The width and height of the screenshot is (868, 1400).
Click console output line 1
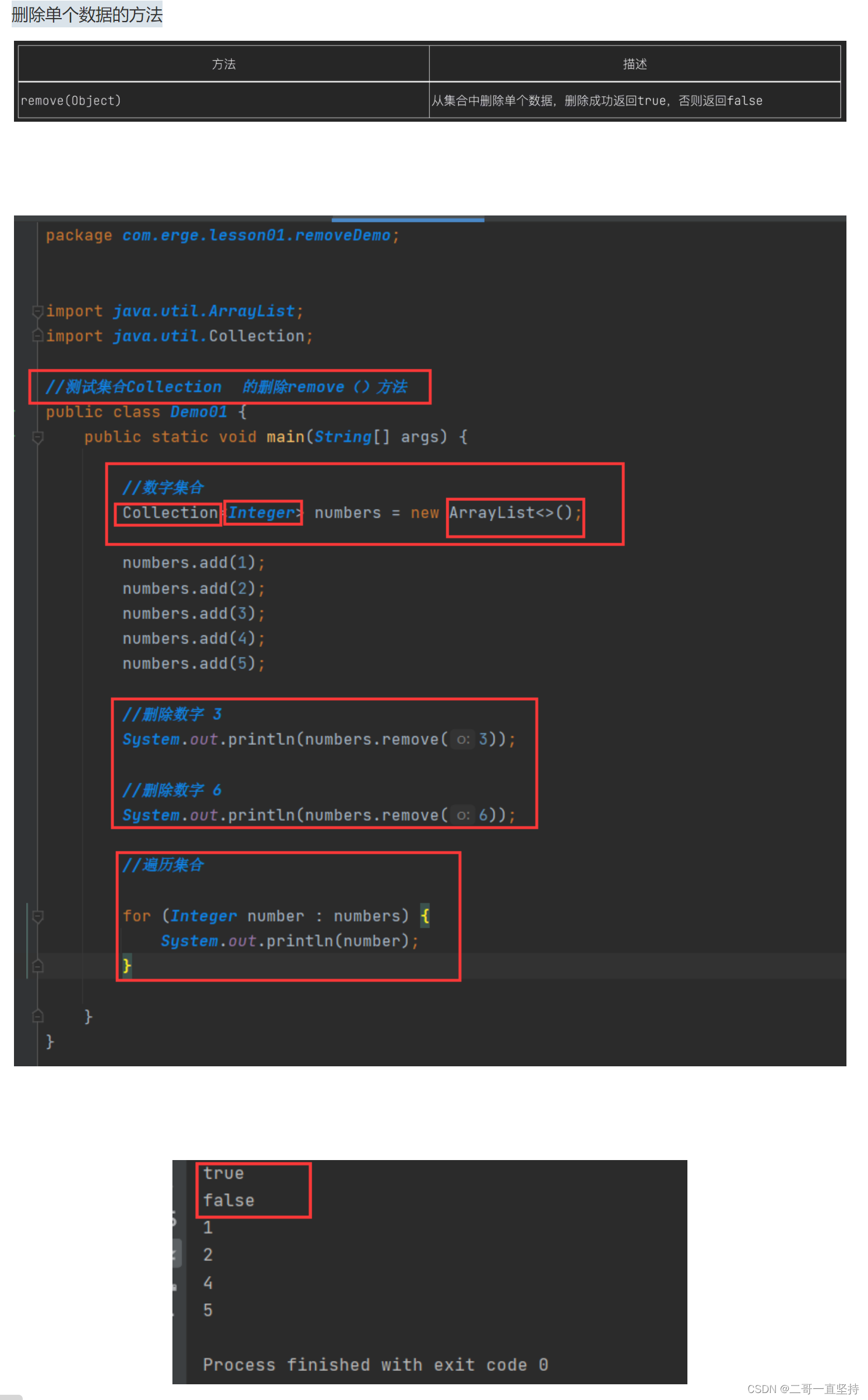(208, 1228)
